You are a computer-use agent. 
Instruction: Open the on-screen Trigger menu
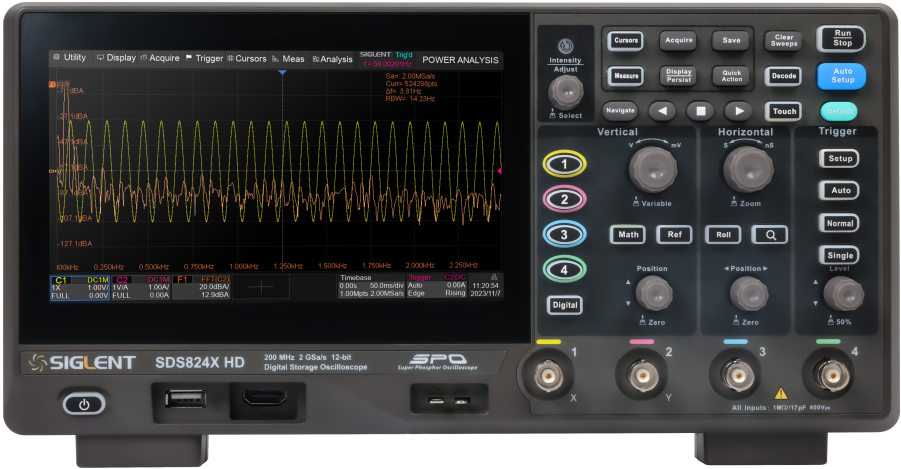click(204, 58)
